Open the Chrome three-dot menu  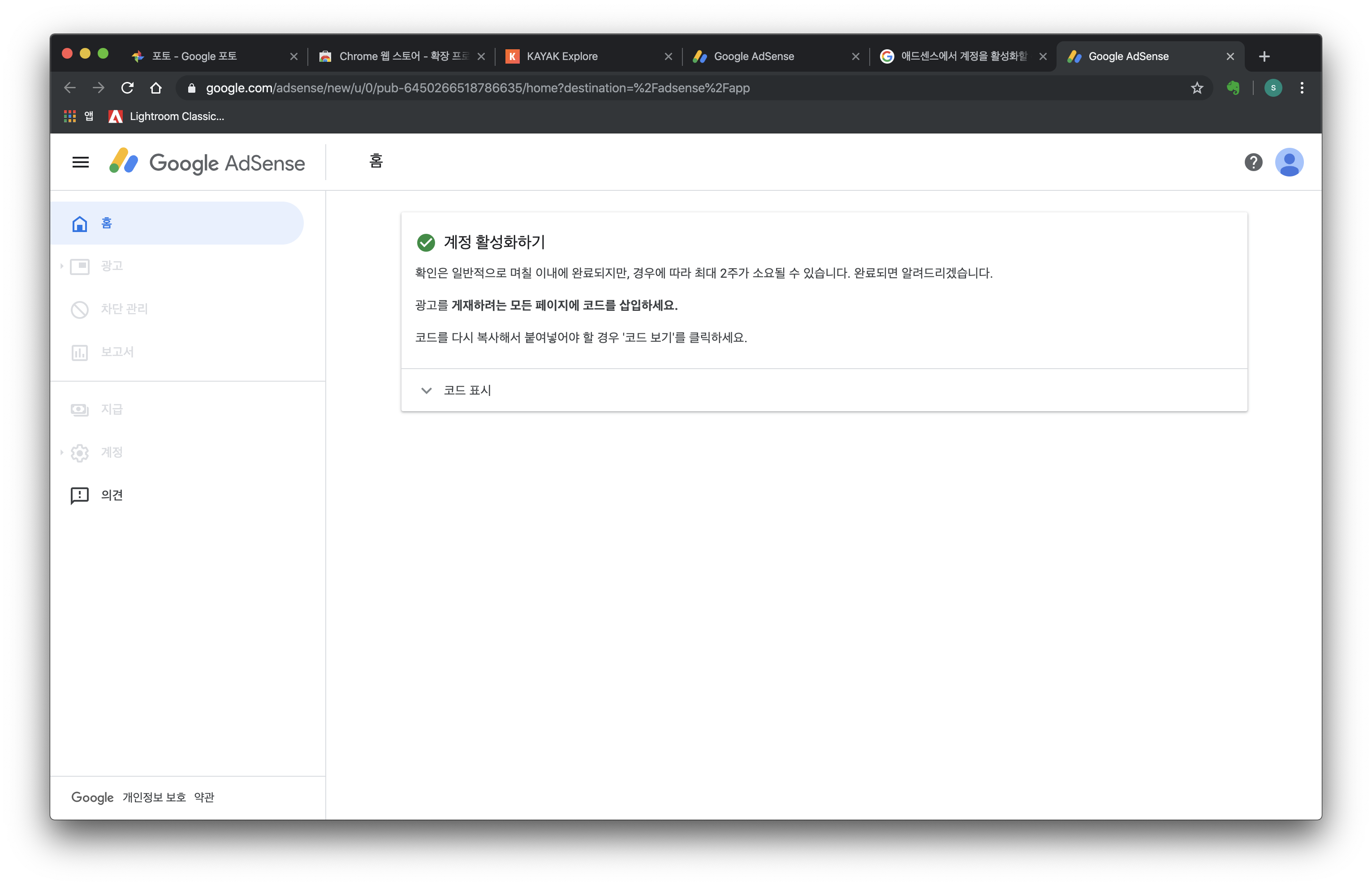(1302, 88)
